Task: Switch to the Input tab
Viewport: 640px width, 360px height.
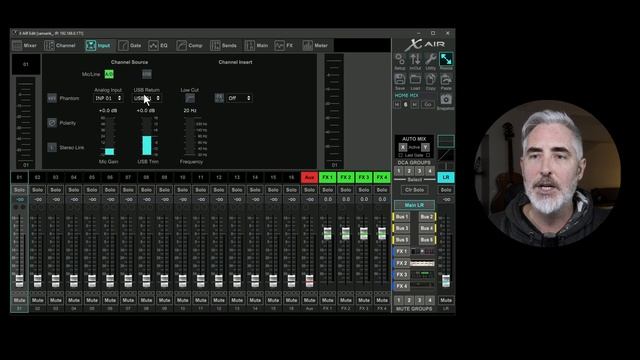Action: (98, 45)
